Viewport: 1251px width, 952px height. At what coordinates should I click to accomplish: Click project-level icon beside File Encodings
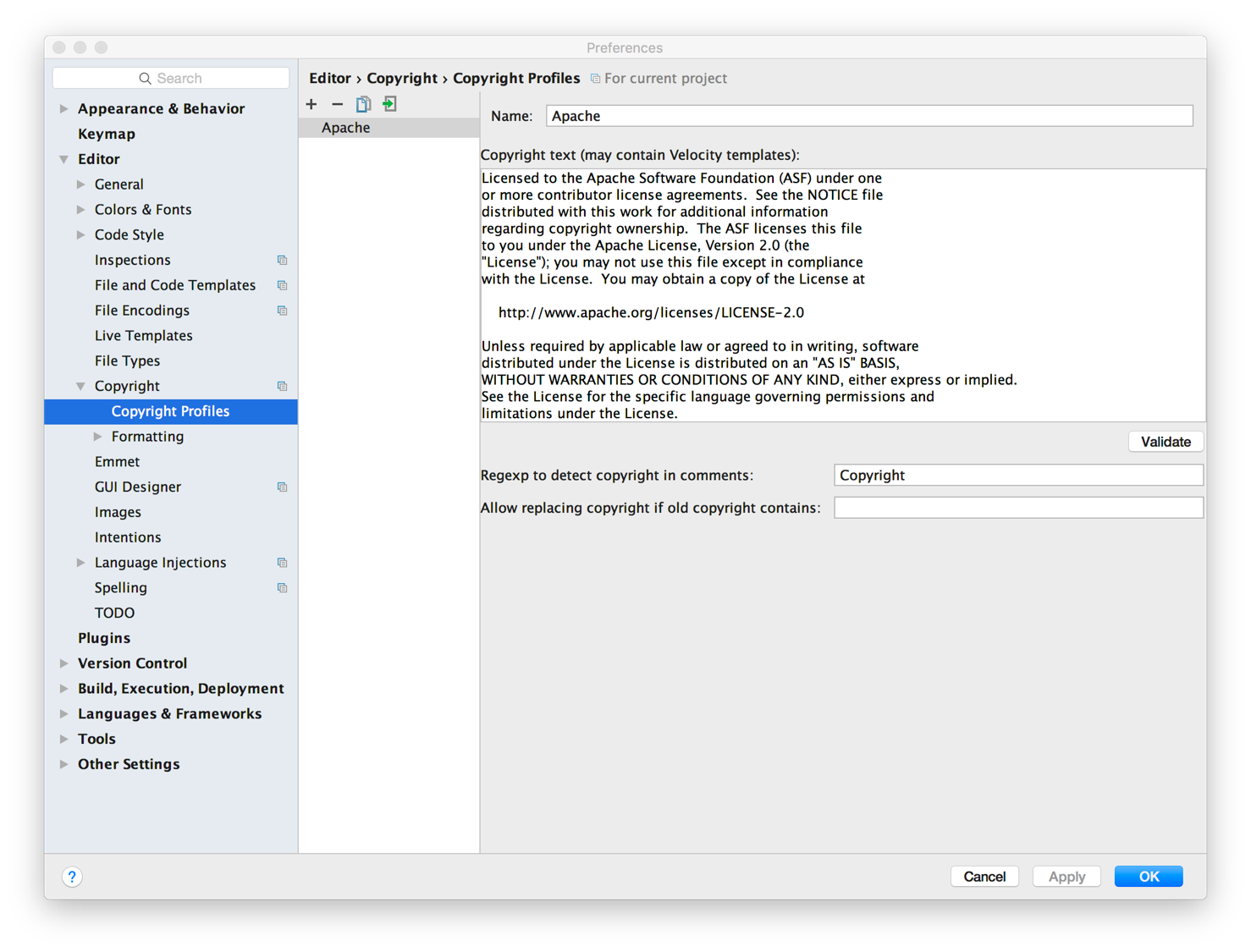(x=282, y=311)
